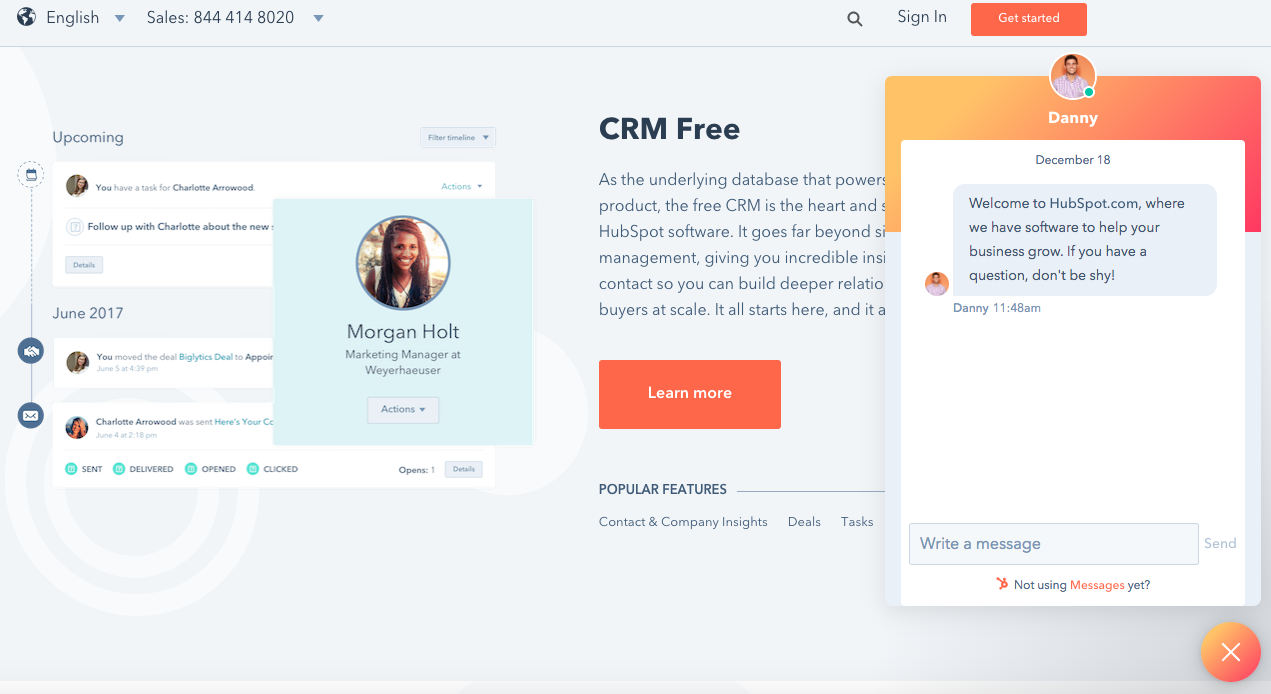
Task: Open the Here's Your Co... email link
Action: pos(243,422)
